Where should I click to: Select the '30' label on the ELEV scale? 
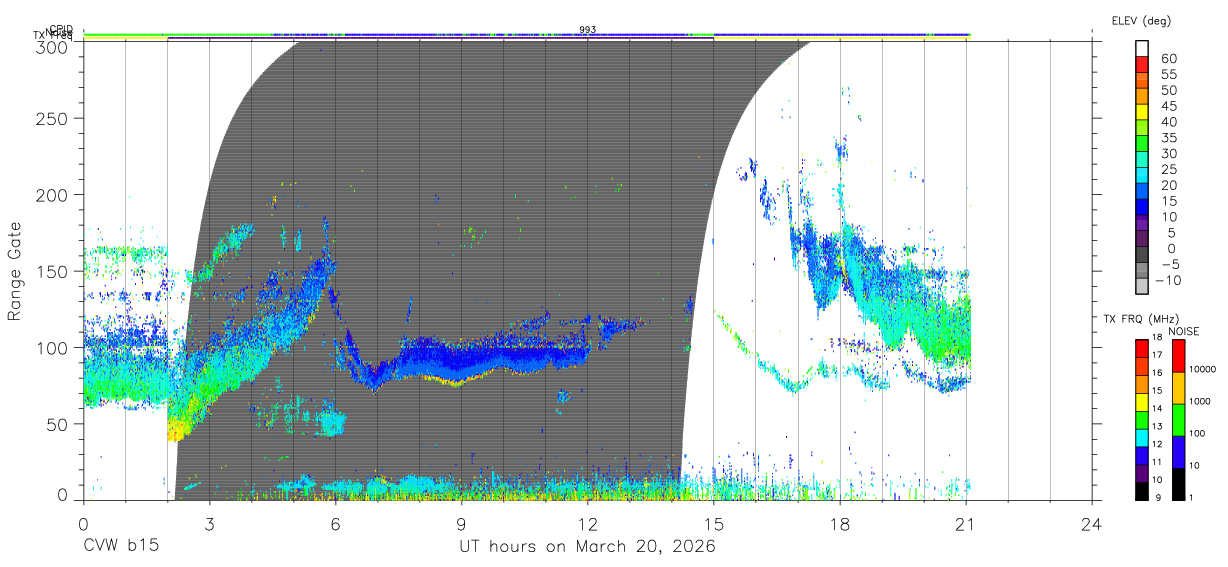point(1169,153)
